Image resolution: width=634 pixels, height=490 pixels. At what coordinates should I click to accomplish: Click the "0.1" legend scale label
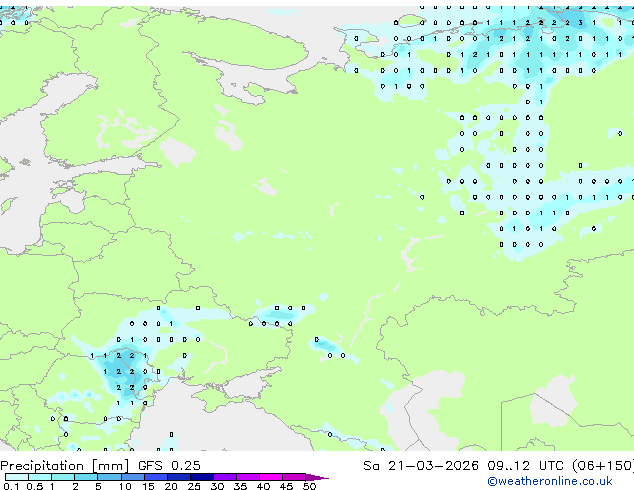(x=11, y=486)
